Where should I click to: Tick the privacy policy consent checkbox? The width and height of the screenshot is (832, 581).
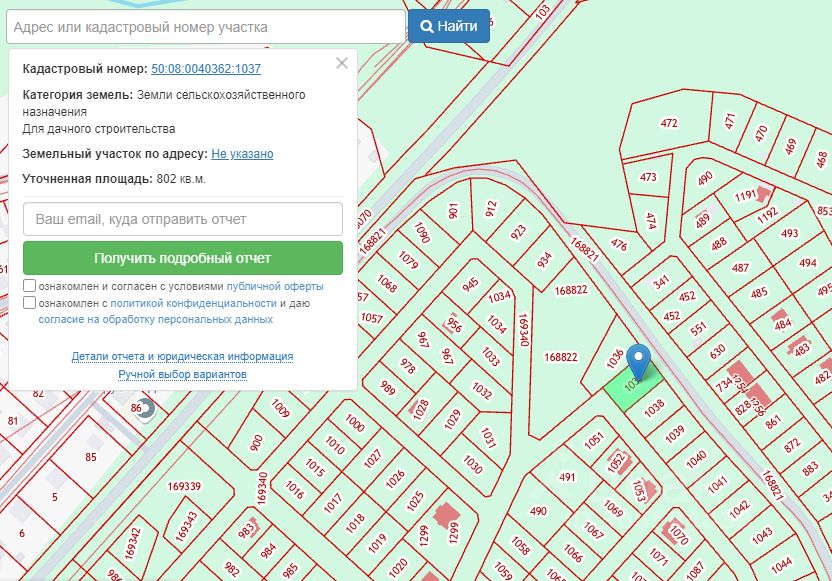pyautogui.click(x=30, y=302)
